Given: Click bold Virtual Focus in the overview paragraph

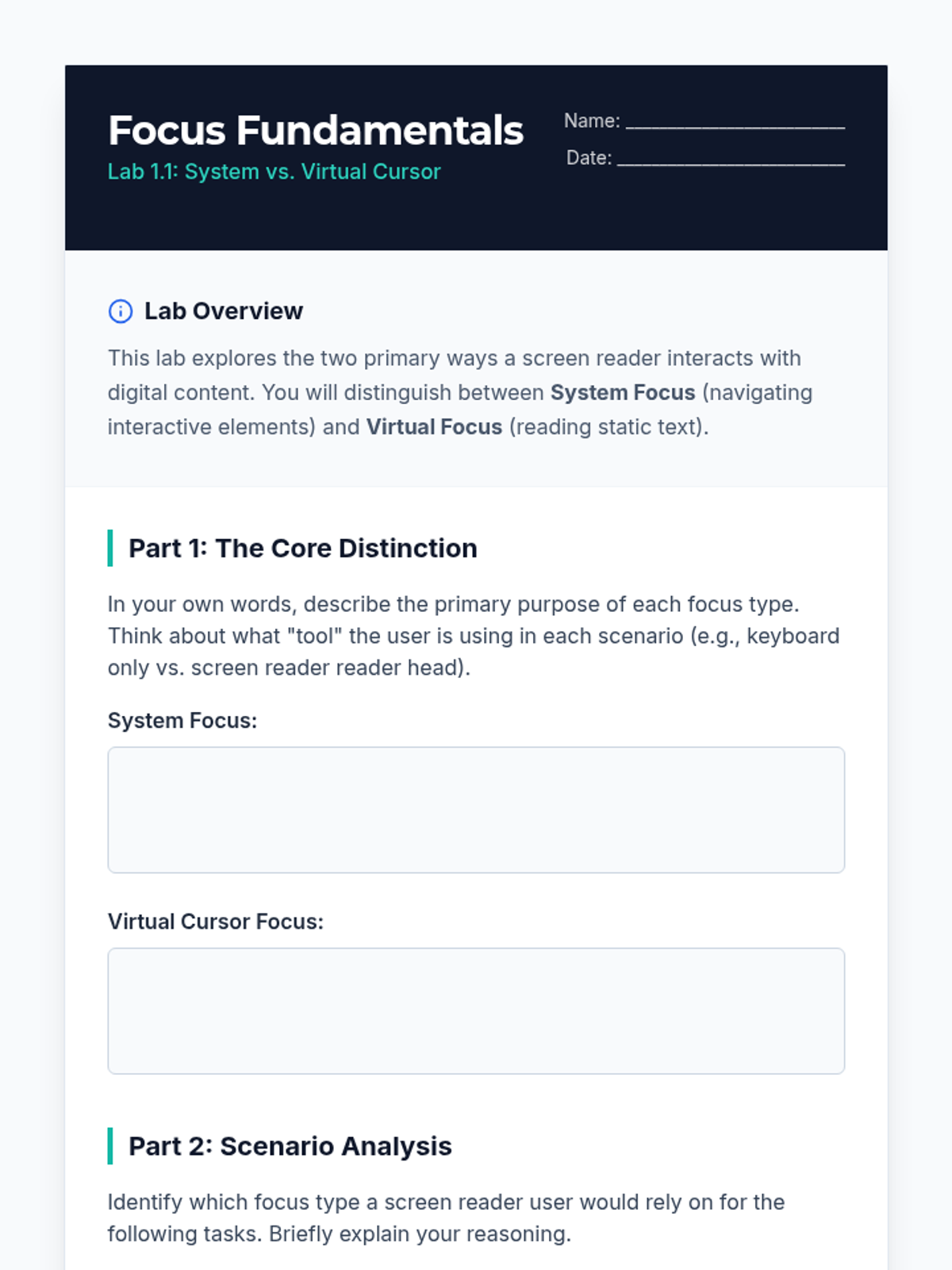Looking at the screenshot, I should 434,427.
